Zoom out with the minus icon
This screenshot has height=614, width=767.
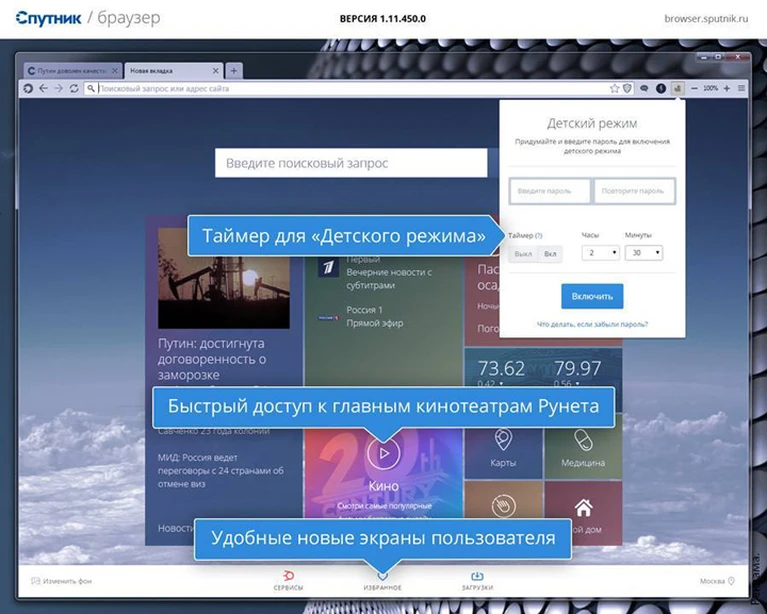pyautogui.click(x=694, y=89)
